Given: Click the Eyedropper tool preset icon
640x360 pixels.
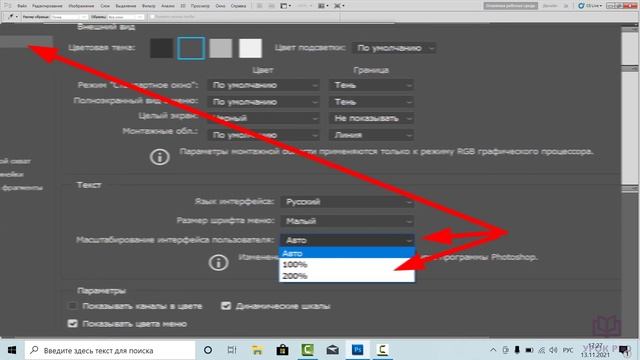Looking at the screenshot, I should pyautogui.click(x=11, y=17).
